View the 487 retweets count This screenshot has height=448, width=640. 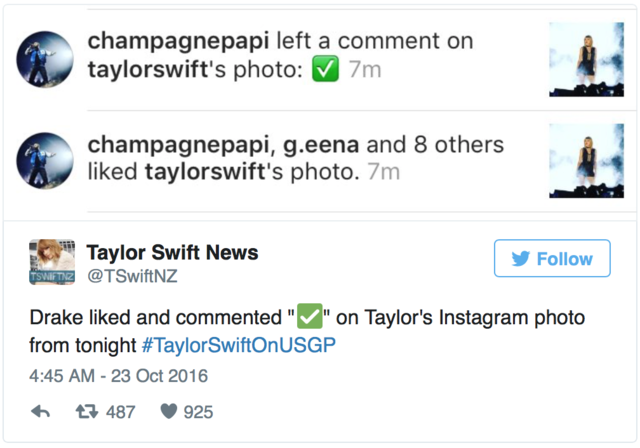(120, 412)
